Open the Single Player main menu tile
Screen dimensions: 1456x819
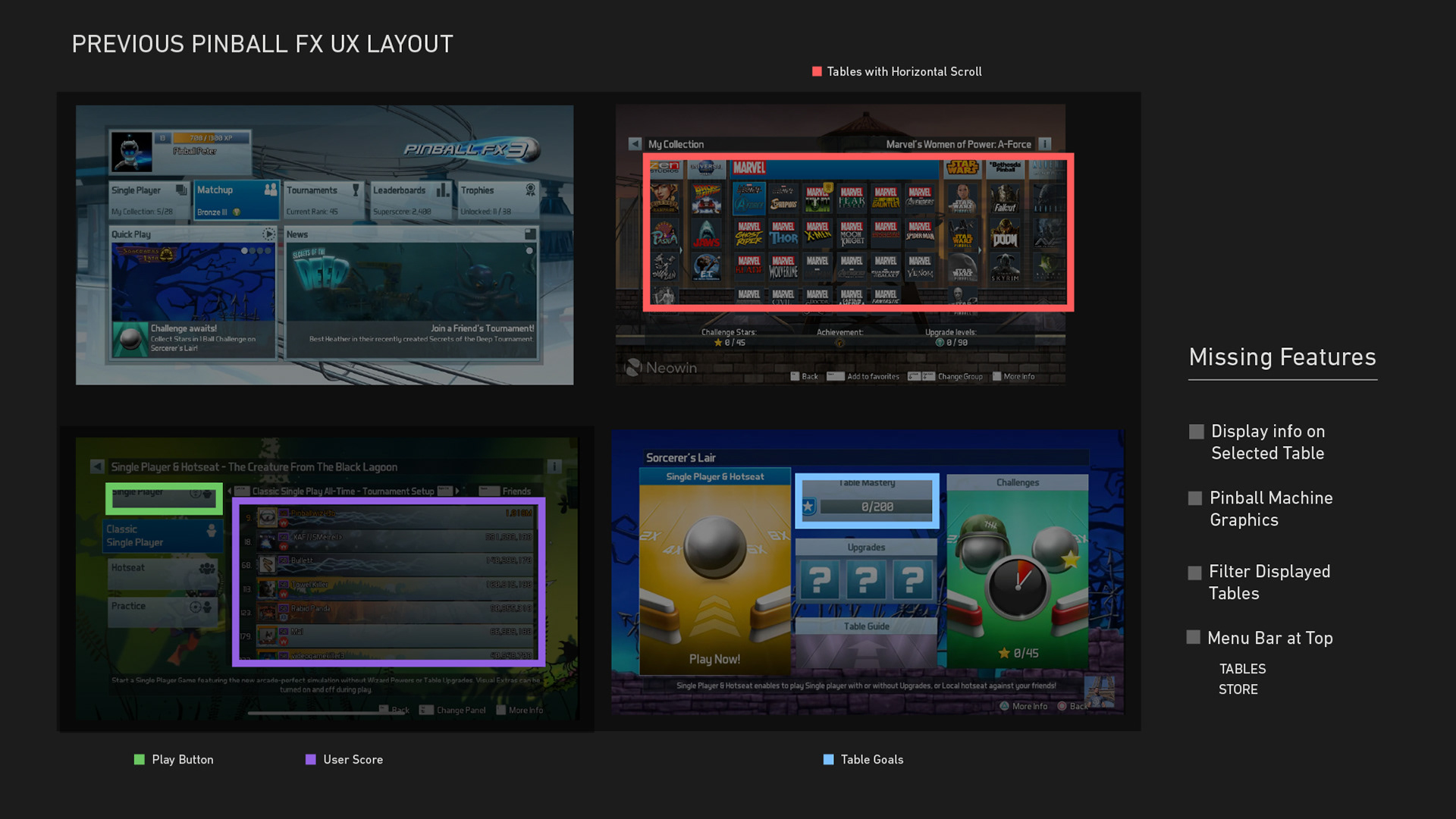(x=149, y=200)
